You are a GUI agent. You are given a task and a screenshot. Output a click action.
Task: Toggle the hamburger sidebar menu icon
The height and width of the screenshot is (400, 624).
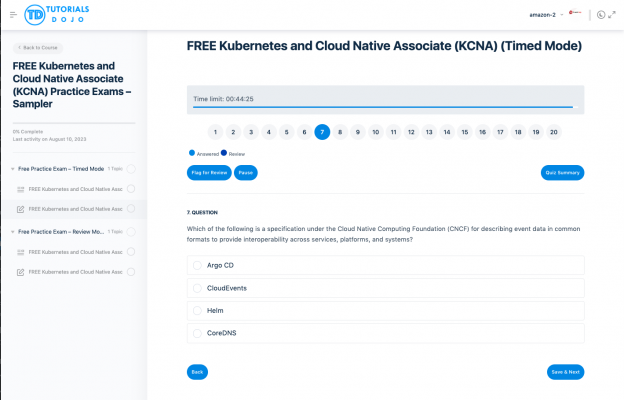[x=13, y=15]
